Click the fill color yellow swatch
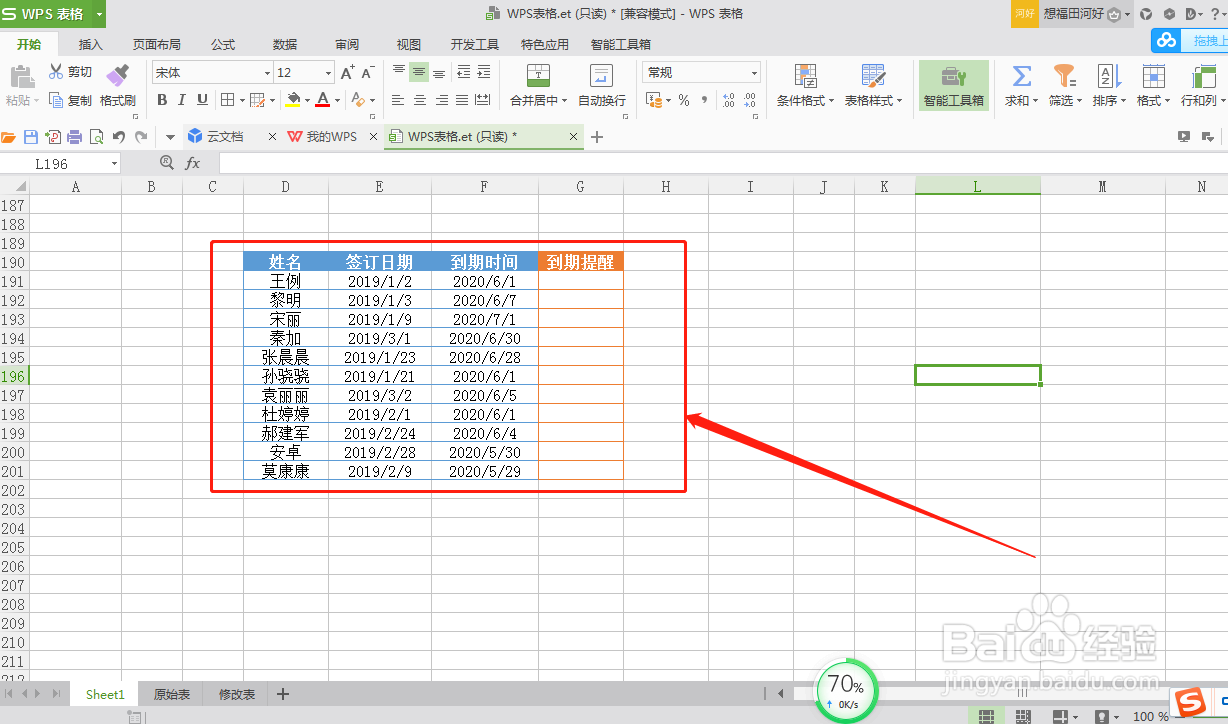Viewport: 1228px width, 724px height. [293, 100]
